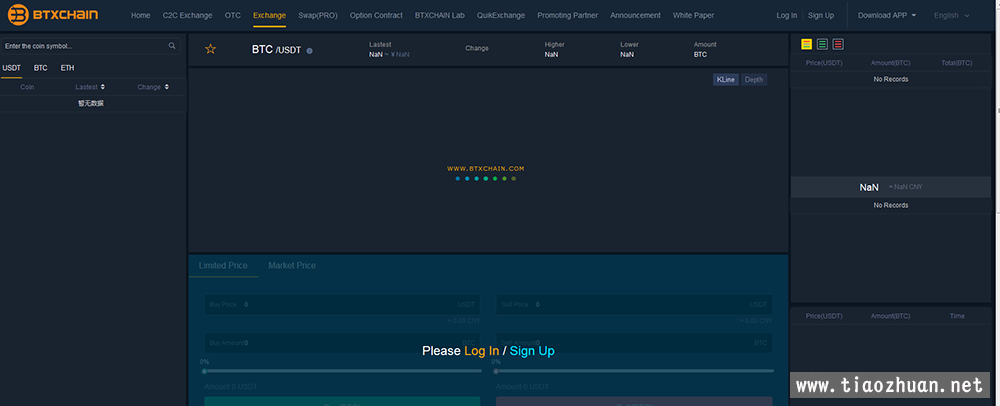
Task: Click WWW.BTXCHAIN.COM chart loading text
Action: [486, 168]
